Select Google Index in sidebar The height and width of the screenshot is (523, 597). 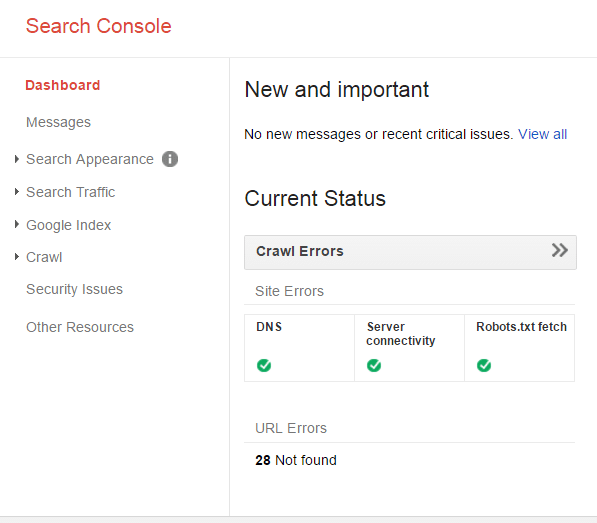(69, 225)
